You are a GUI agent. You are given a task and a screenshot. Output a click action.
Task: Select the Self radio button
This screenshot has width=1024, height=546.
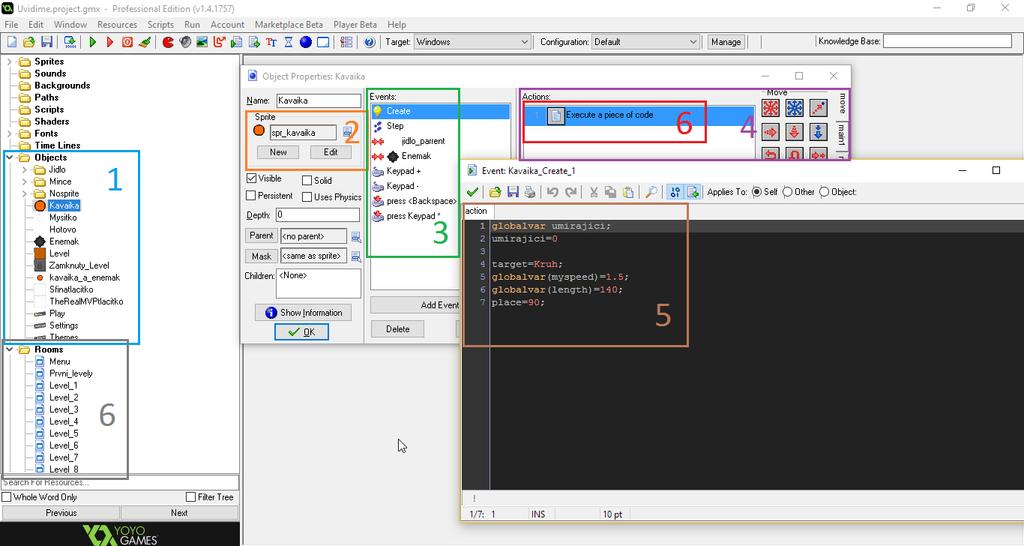[757, 192]
